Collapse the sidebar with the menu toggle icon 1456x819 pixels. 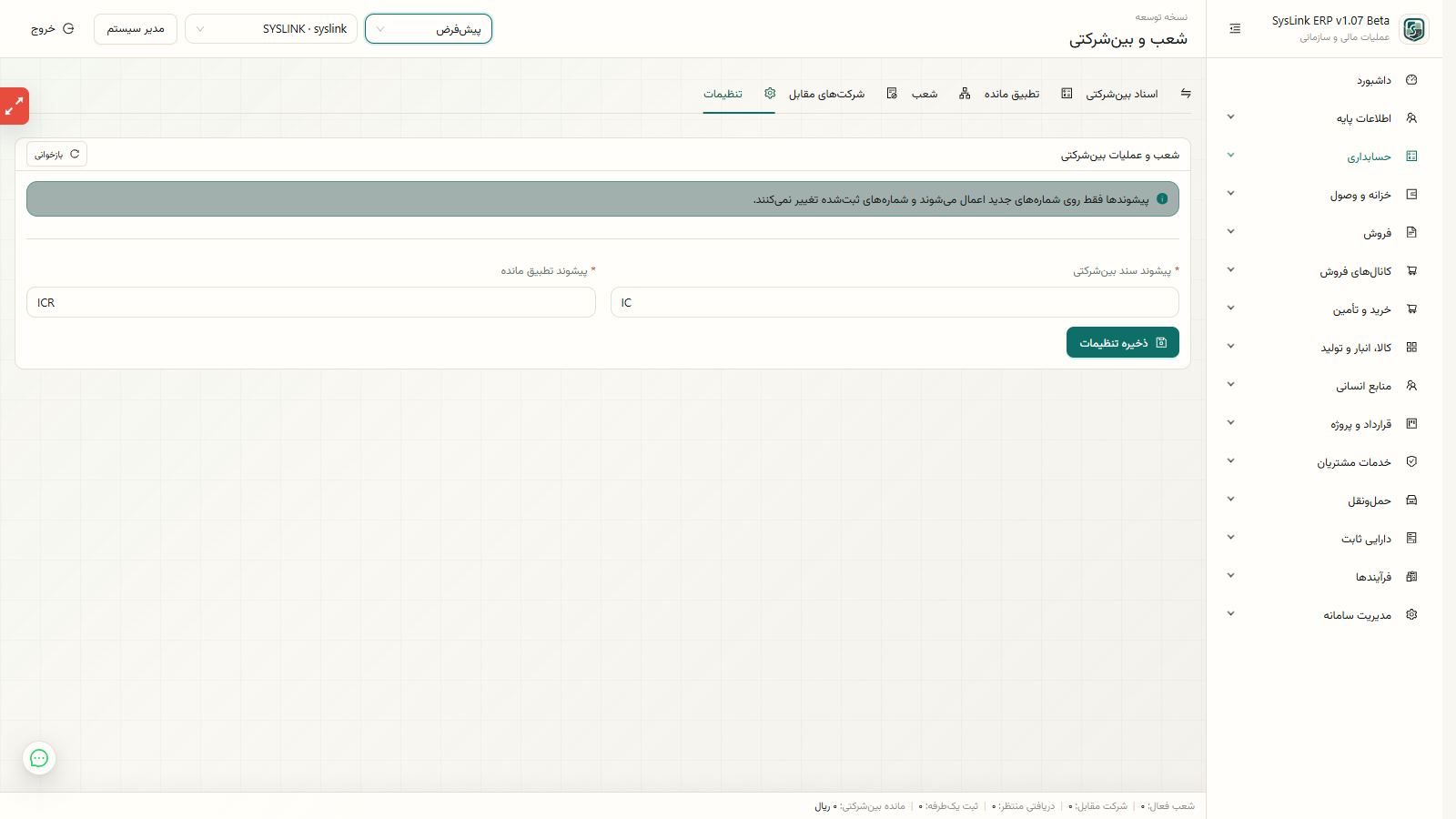[x=1235, y=29]
